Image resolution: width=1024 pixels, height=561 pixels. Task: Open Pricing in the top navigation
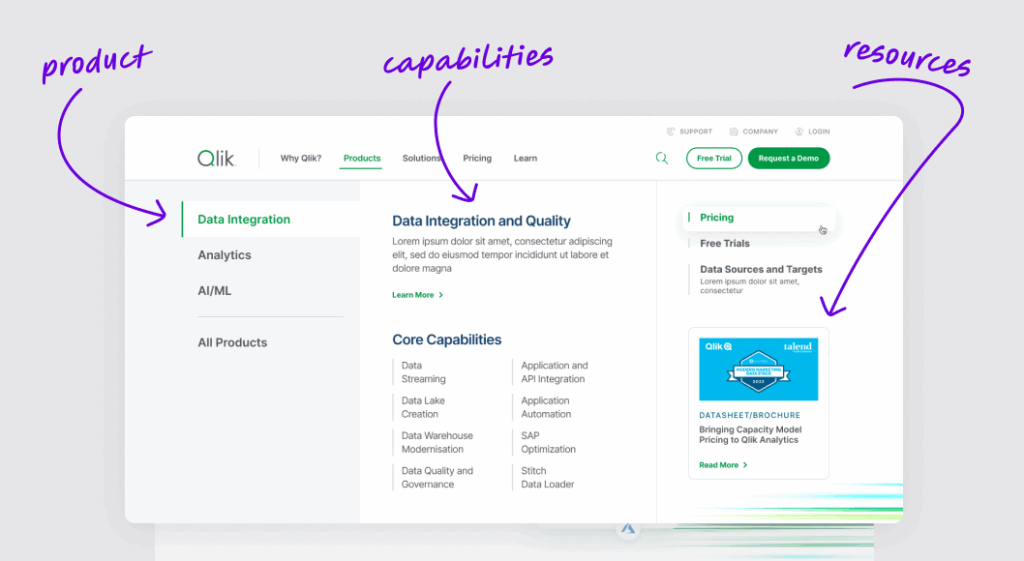click(x=477, y=158)
